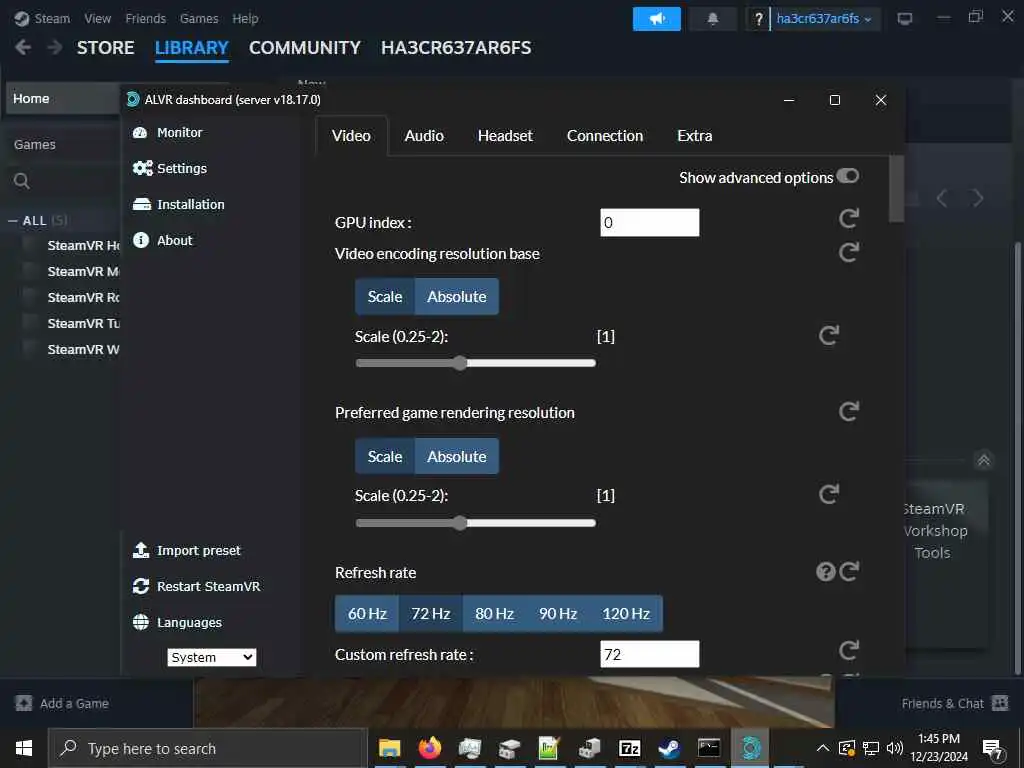Screen dimensions: 1024x768
Task: Open the System language dropdown
Action: pyautogui.click(x=212, y=657)
